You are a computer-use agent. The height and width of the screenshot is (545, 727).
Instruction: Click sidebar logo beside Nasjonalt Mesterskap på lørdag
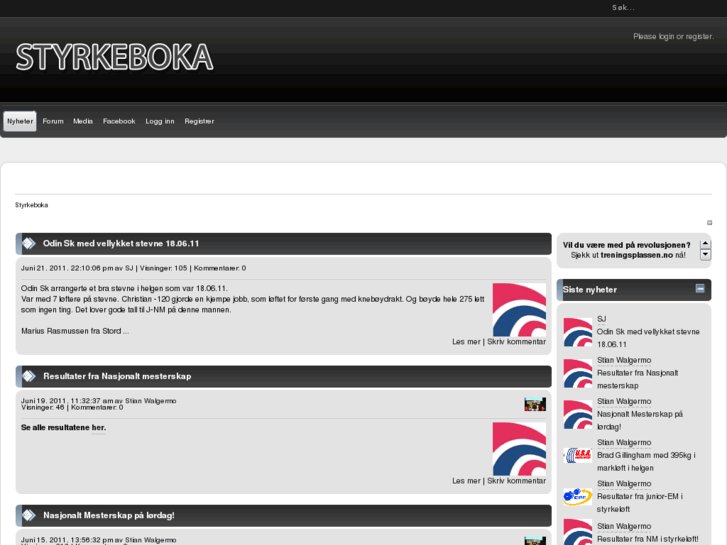tap(578, 415)
